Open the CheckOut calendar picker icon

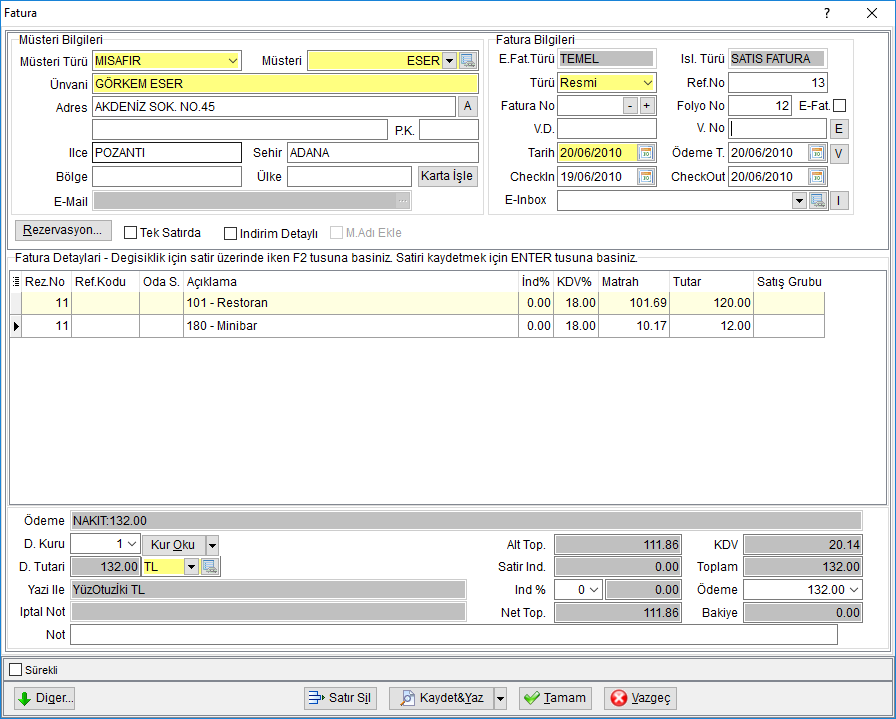[817, 177]
